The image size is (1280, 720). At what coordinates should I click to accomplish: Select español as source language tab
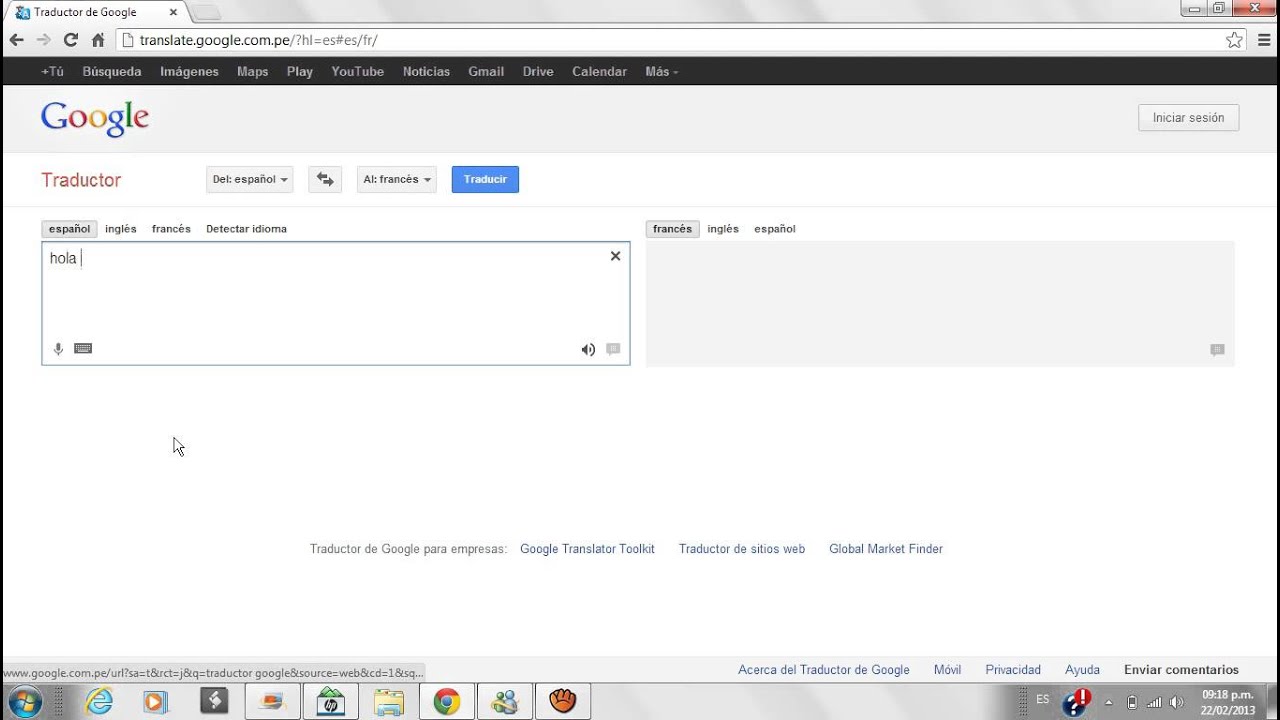coord(69,229)
